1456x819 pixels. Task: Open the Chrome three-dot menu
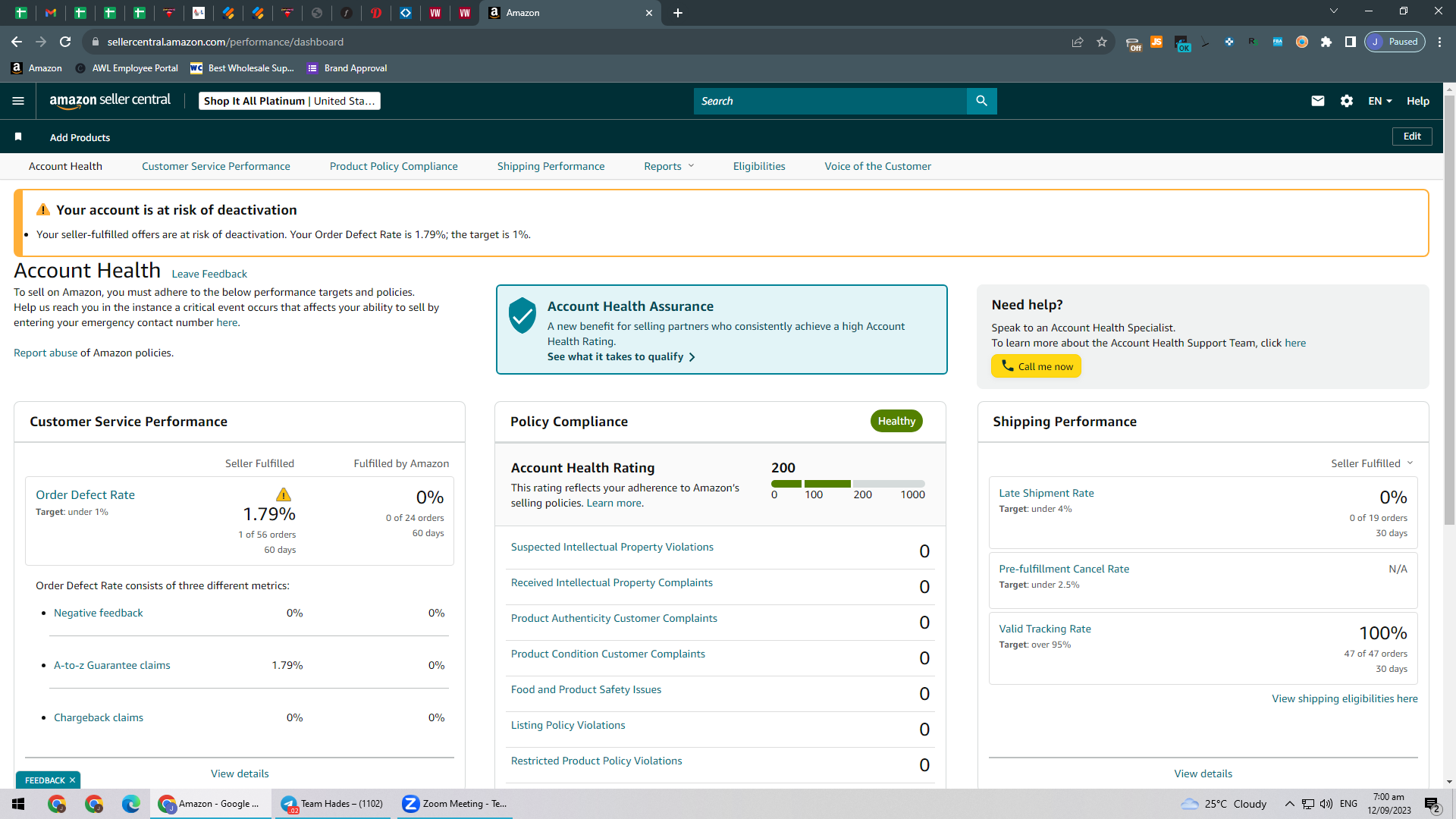(1440, 42)
